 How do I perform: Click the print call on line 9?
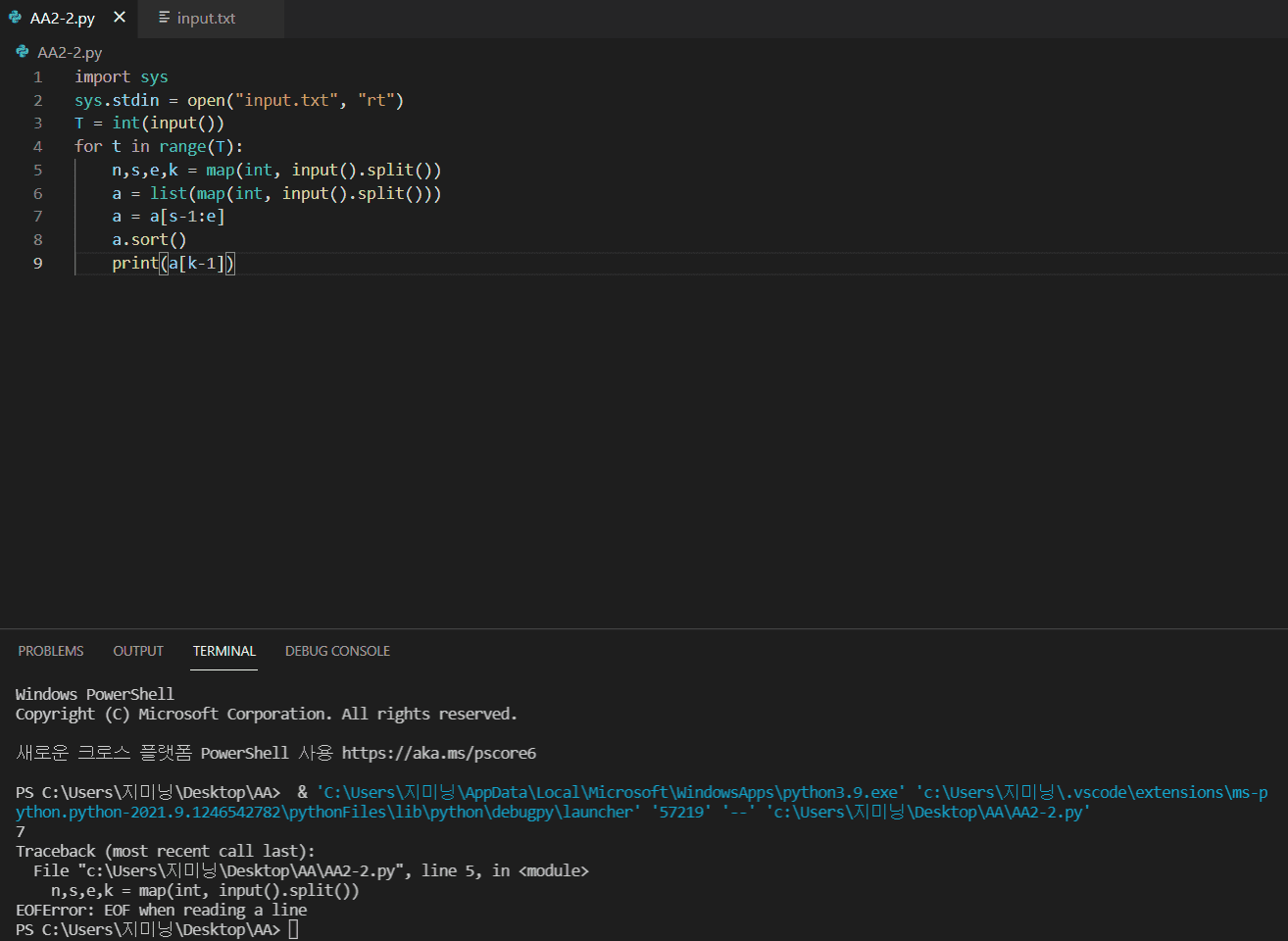[134, 263]
